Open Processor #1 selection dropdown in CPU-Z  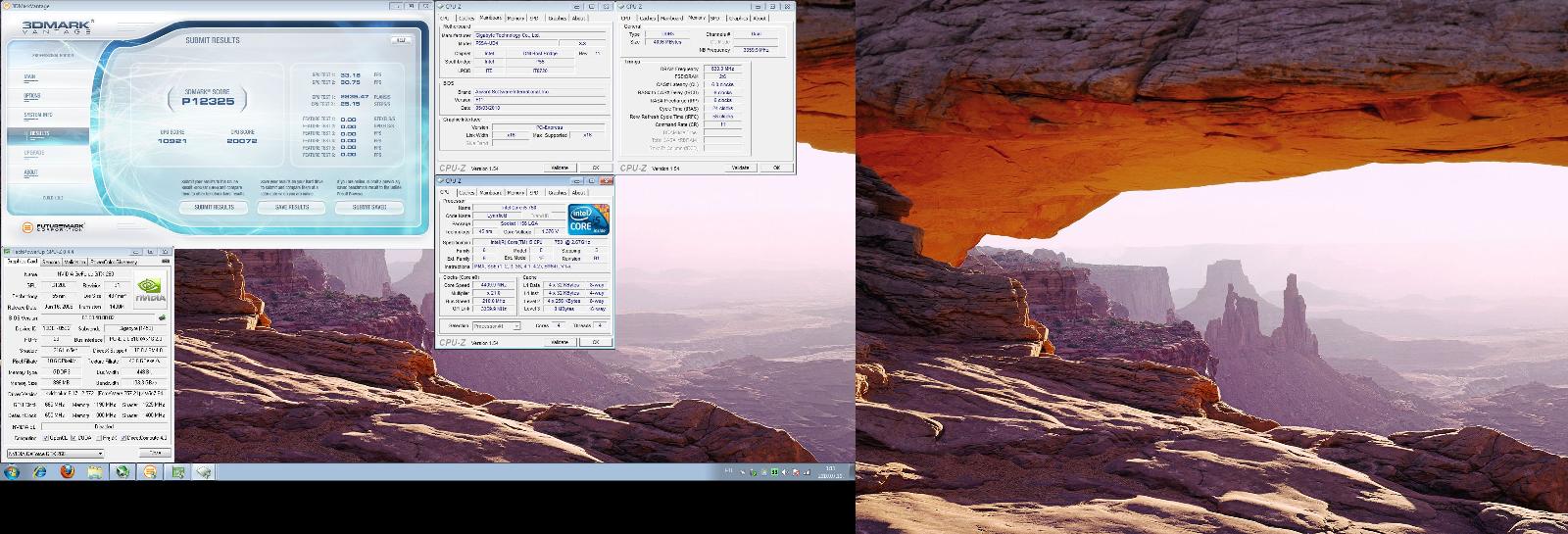pos(497,325)
